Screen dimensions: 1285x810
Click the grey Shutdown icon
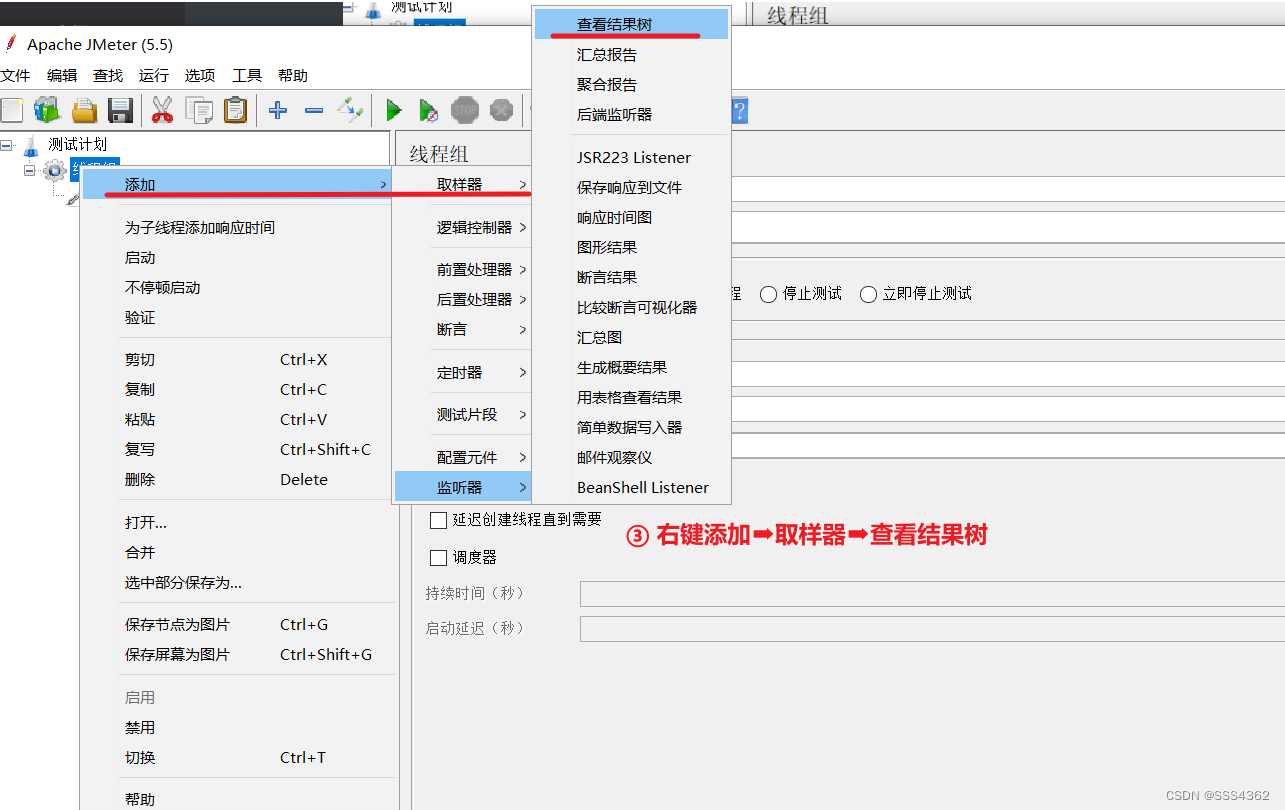[501, 110]
